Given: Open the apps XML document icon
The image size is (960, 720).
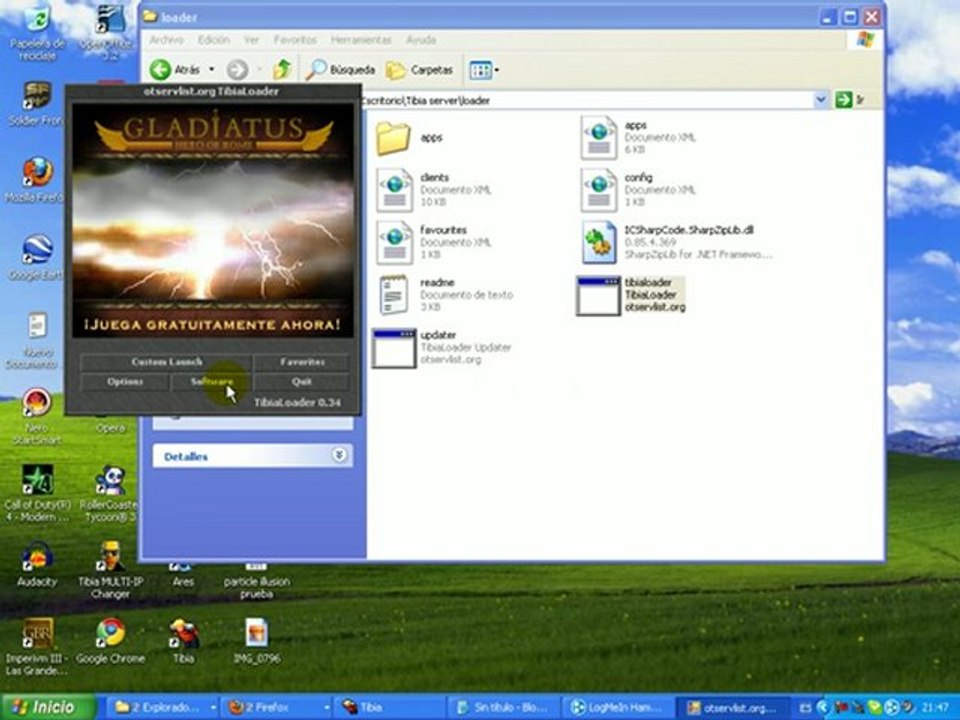Looking at the screenshot, I should coord(598,138).
